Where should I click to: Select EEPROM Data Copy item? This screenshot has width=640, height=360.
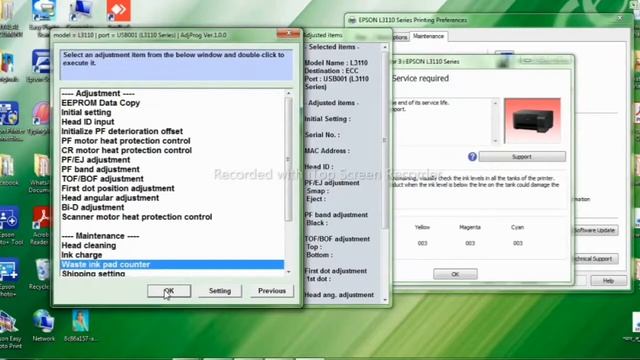point(100,103)
